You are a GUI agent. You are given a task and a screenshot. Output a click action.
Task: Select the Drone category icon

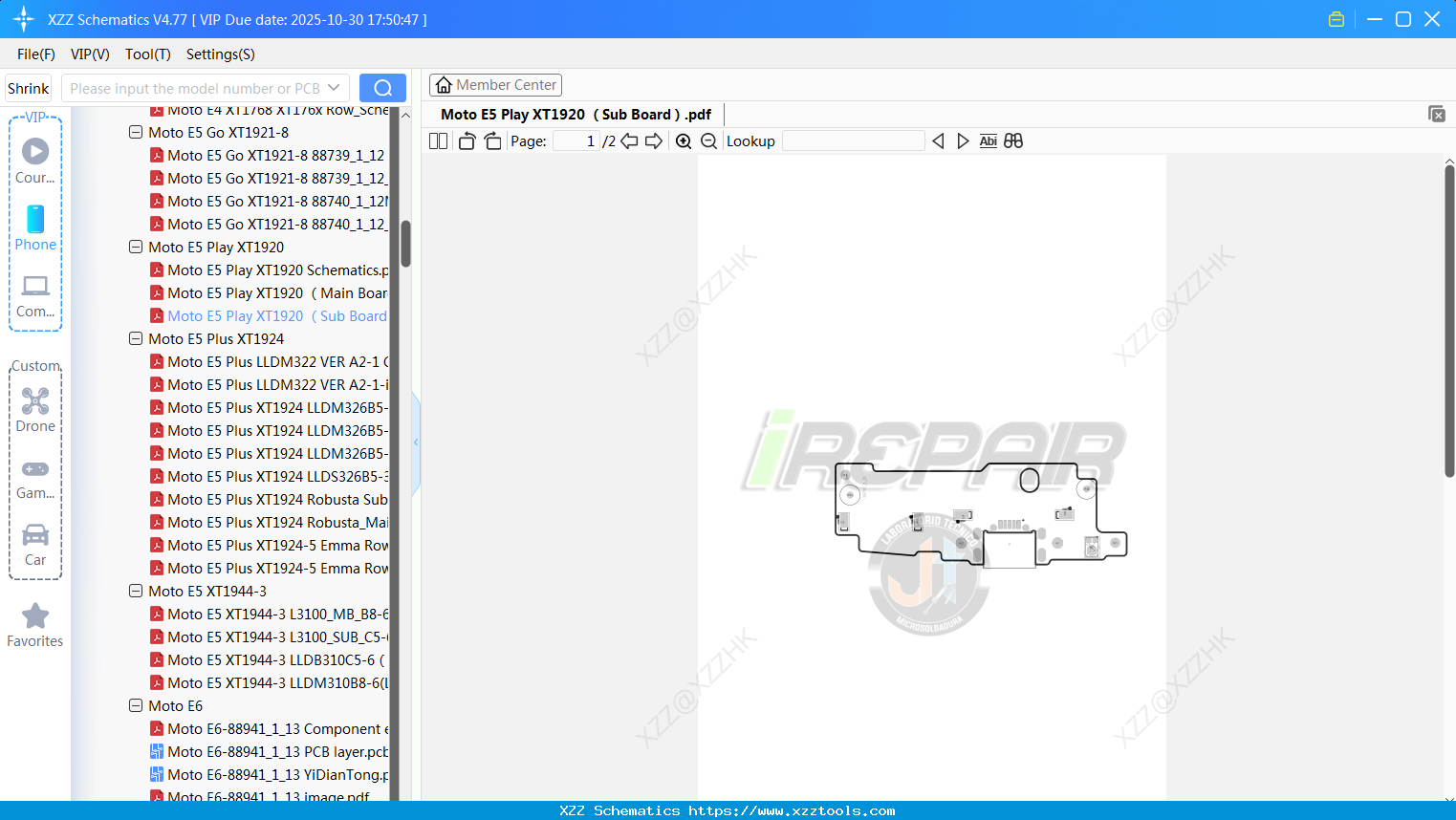point(35,411)
